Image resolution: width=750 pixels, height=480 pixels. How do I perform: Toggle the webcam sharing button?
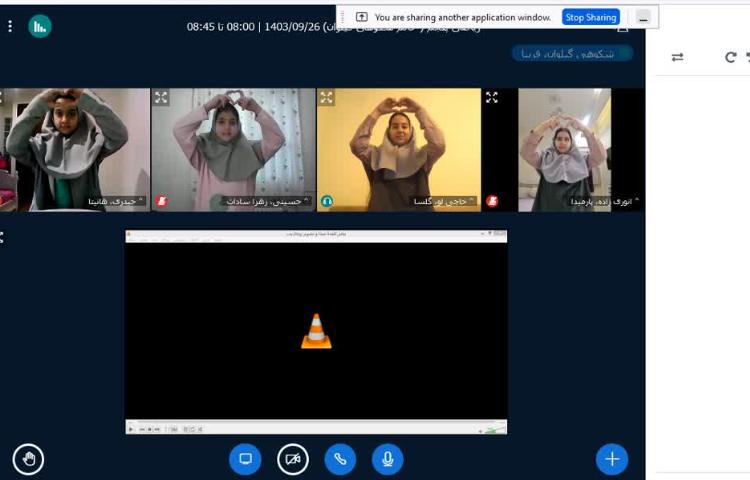(x=292, y=459)
